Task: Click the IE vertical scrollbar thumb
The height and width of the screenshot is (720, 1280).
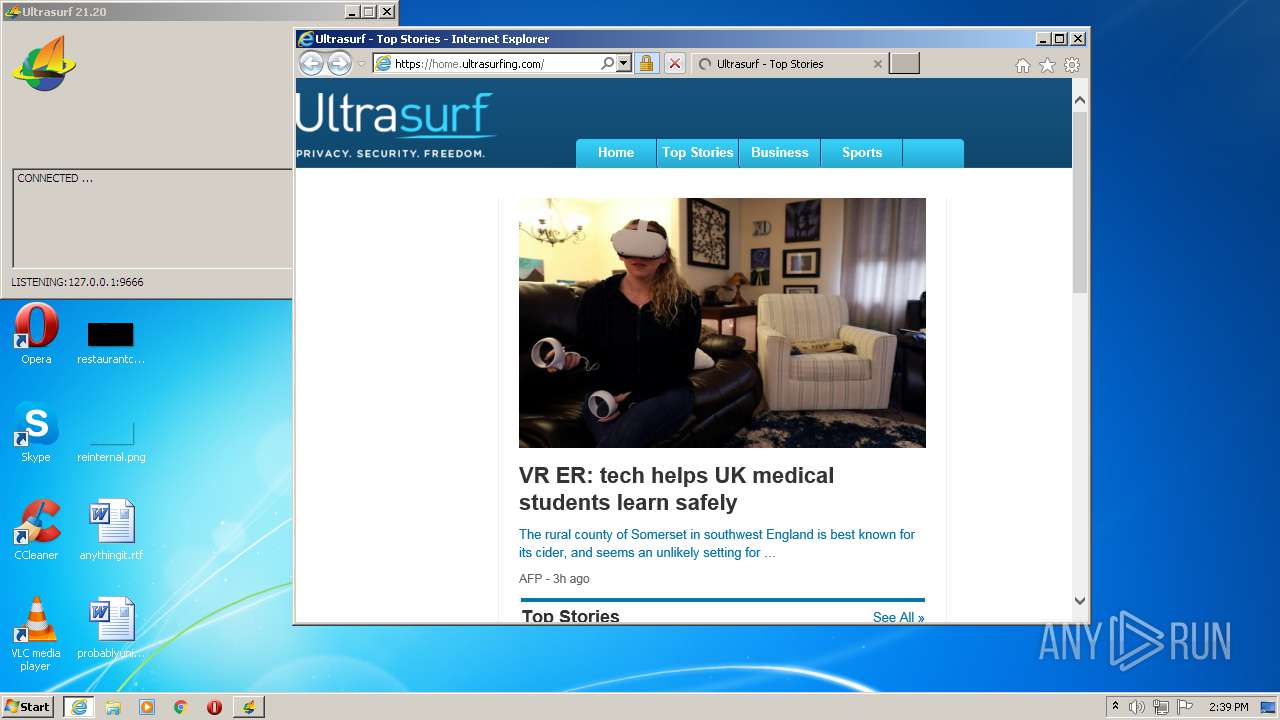Action: coord(1080,202)
